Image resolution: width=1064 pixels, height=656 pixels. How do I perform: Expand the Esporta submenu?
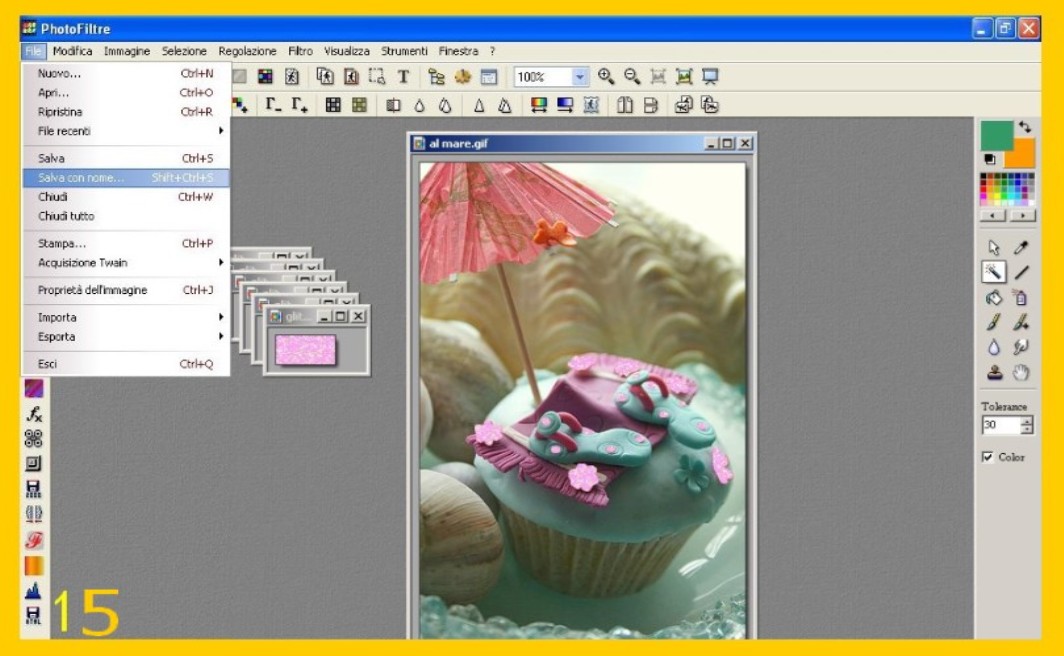pyautogui.click(x=125, y=336)
